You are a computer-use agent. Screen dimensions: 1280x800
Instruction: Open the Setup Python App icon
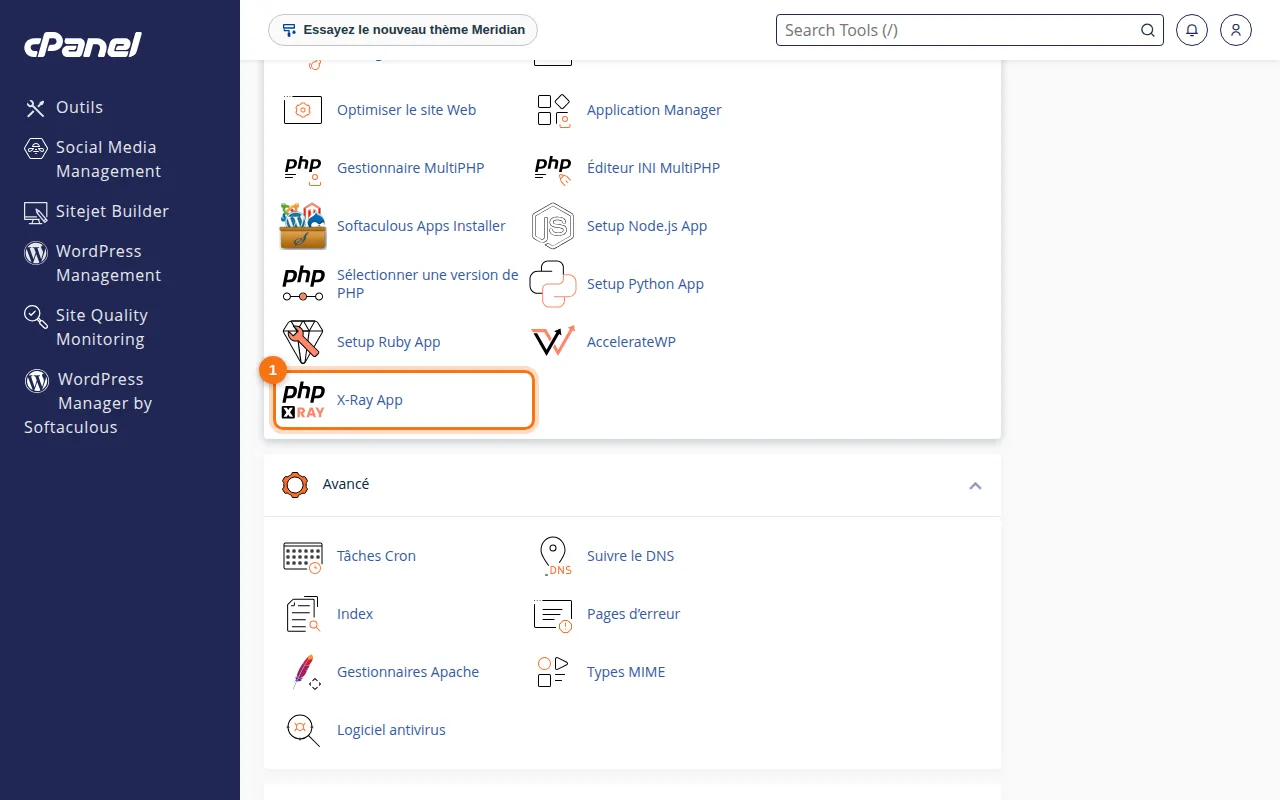(x=553, y=284)
